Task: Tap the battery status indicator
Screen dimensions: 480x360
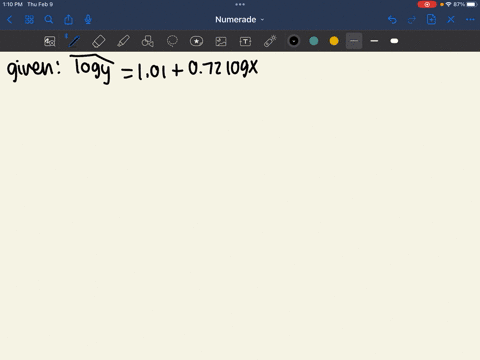Action: click(x=472, y=4)
